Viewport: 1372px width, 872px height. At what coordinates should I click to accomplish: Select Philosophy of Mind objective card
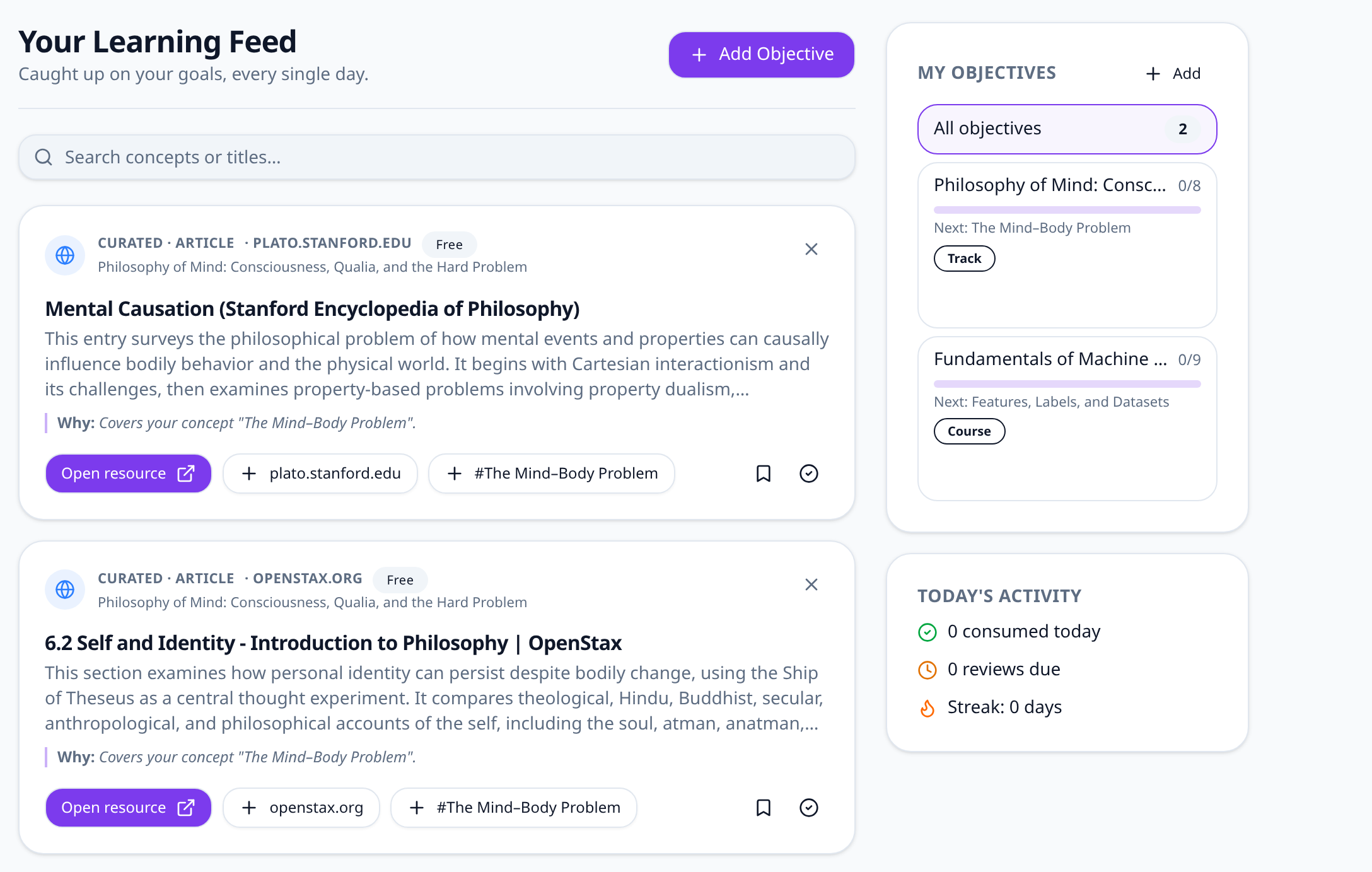click(1067, 245)
